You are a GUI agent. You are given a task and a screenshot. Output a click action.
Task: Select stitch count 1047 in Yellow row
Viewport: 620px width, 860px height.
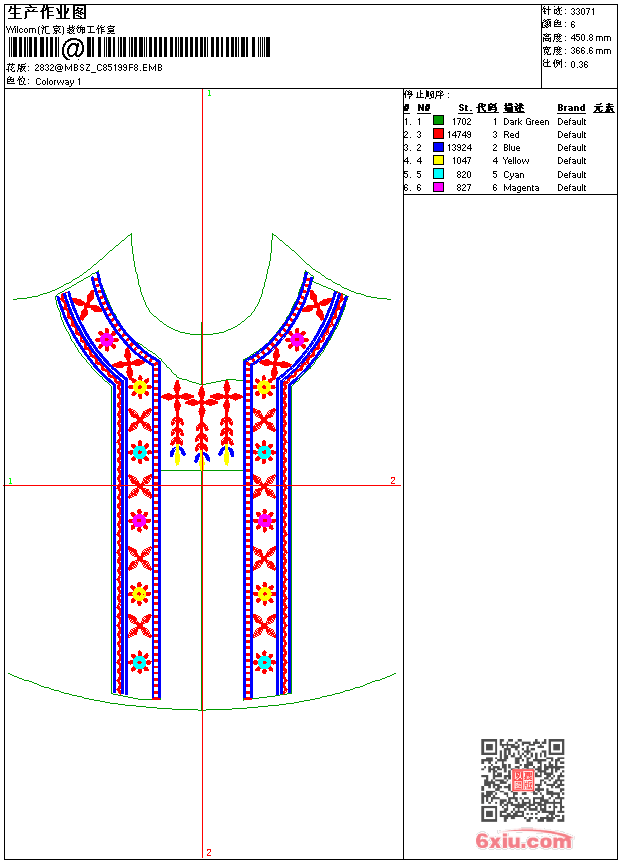tap(461, 161)
